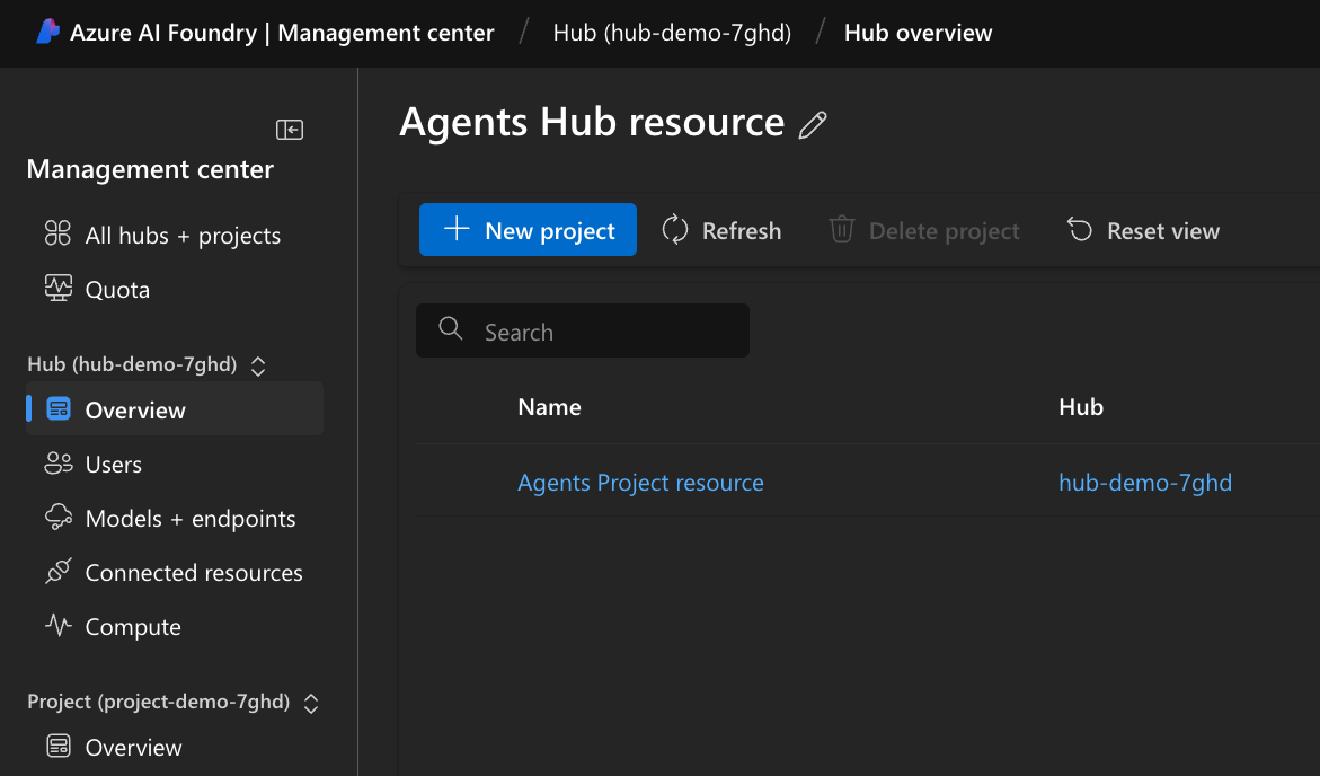This screenshot has width=1320, height=776.
Task: Click the pencil icon to rename the hub
Action: [813, 123]
